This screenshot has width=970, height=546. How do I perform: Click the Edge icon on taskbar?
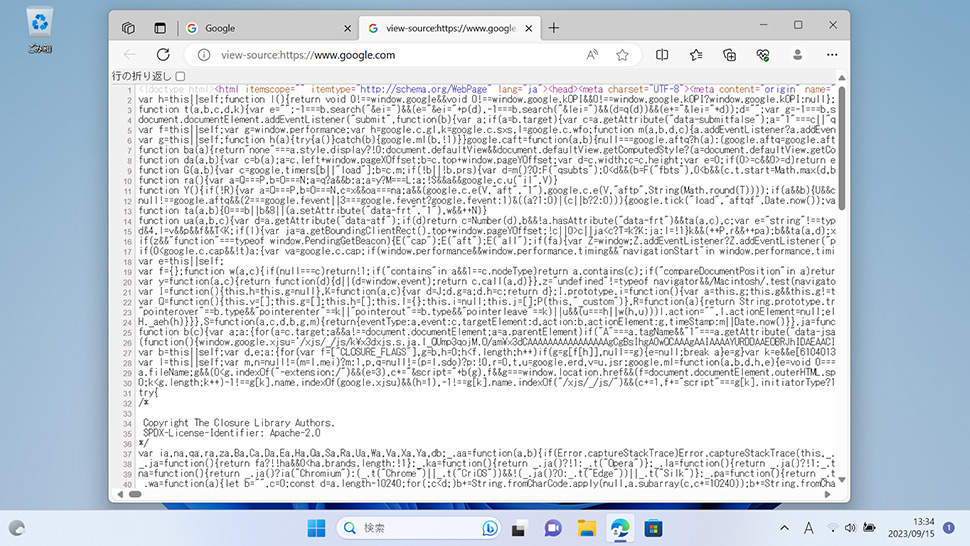click(620, 529)
